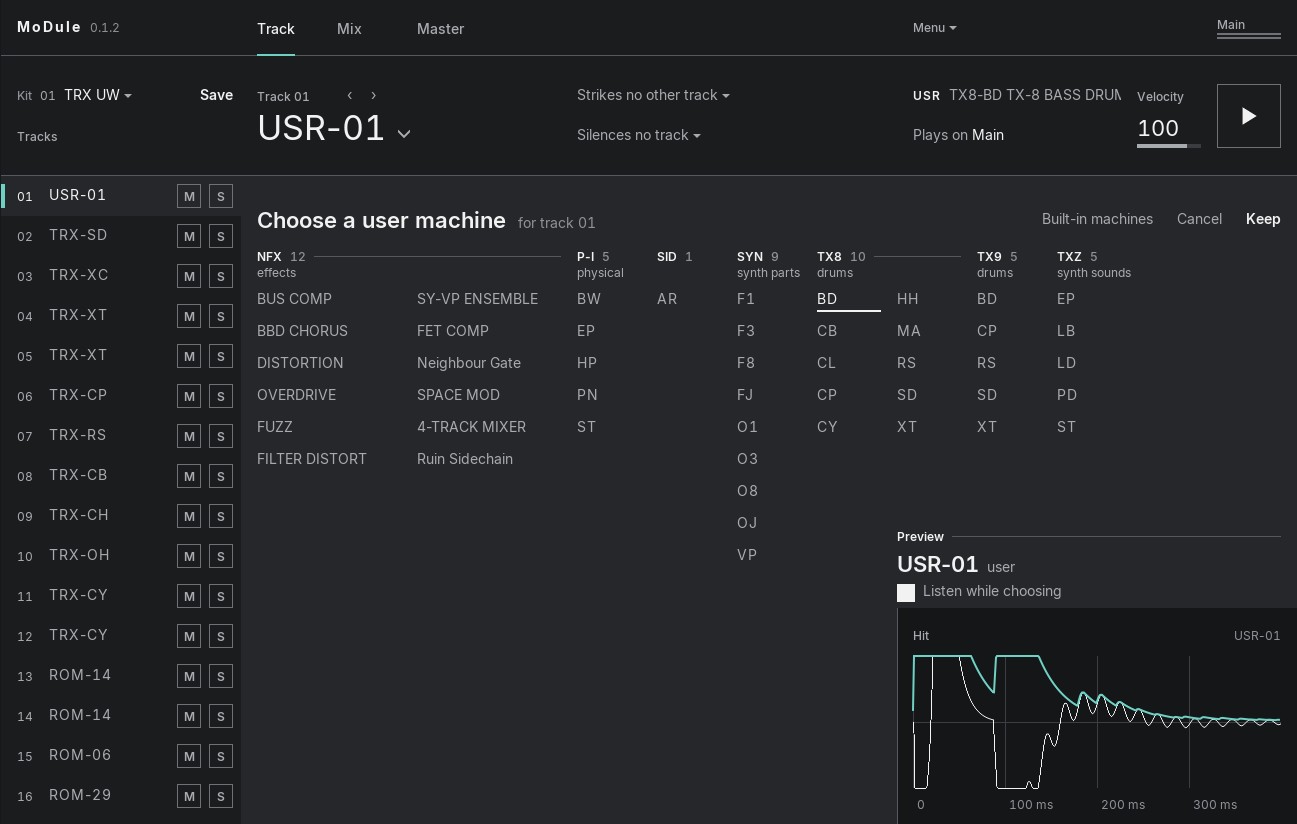Open the Kit TRX UW dropdown
1297x824 pixels.
[98, 95]
